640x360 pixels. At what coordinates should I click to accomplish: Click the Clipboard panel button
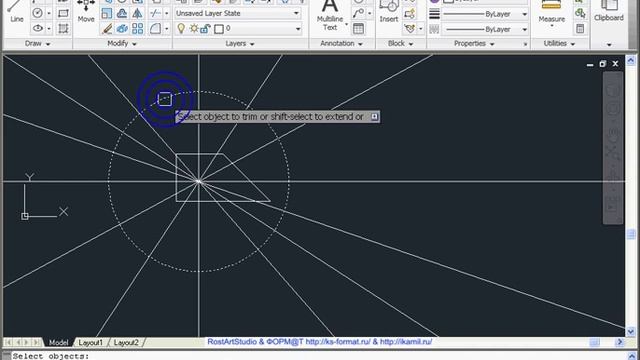tap(609, 11)
